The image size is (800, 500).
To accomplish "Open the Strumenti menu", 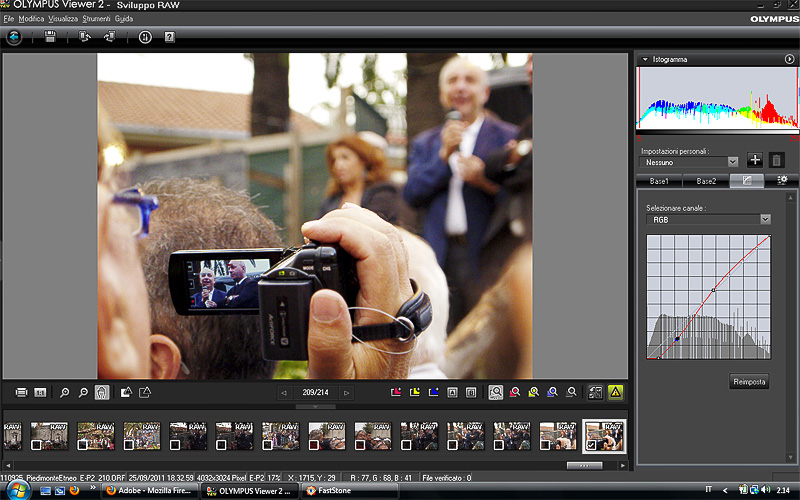I will [97, 19].
